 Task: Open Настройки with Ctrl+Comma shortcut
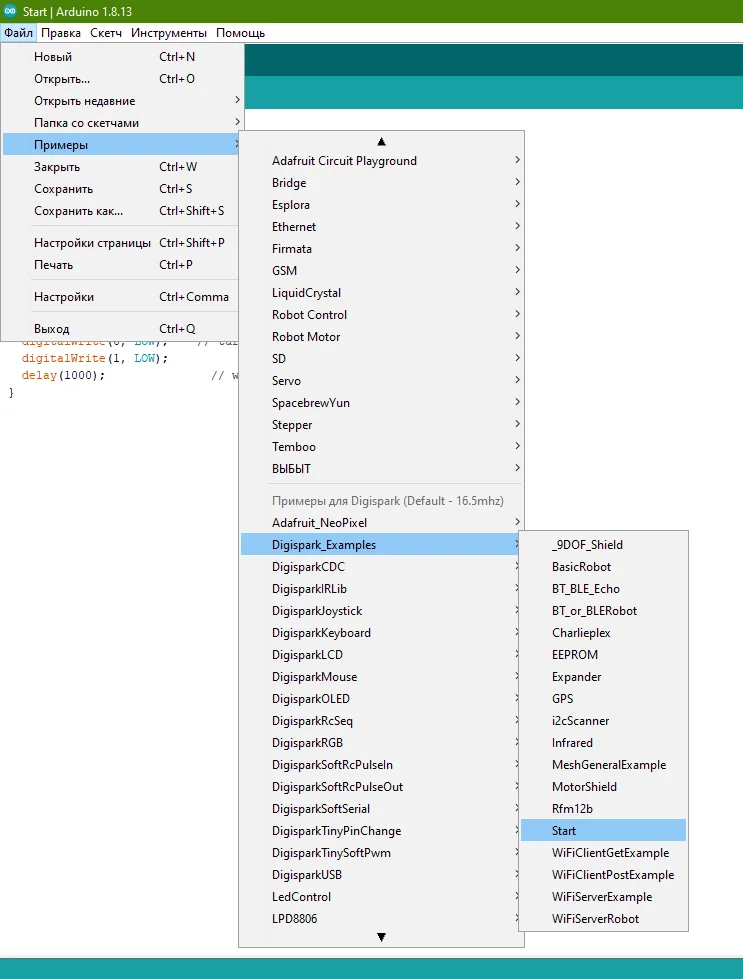click(x=122, y=297)
